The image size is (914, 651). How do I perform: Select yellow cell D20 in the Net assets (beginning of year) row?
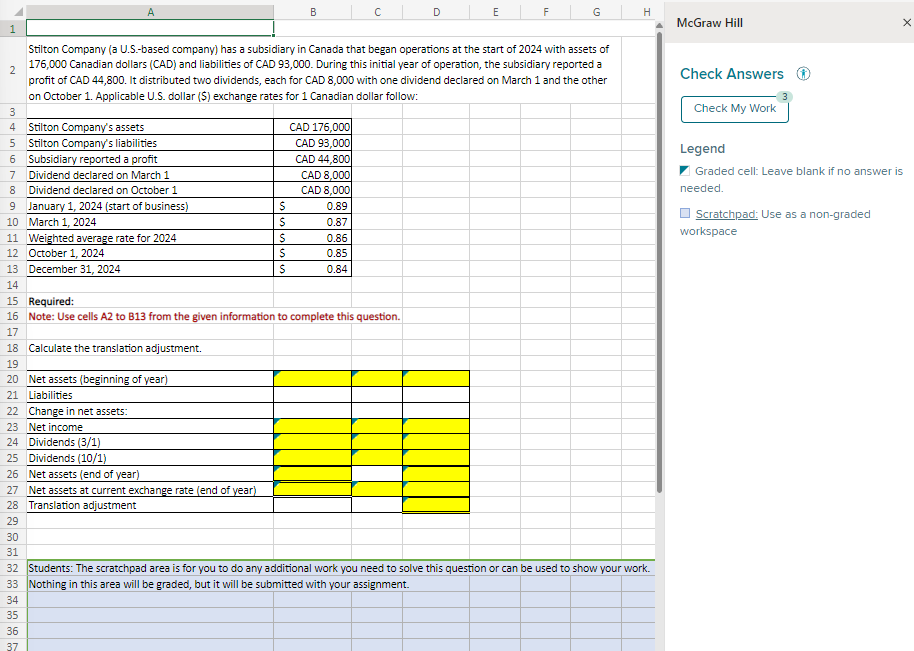436,379
